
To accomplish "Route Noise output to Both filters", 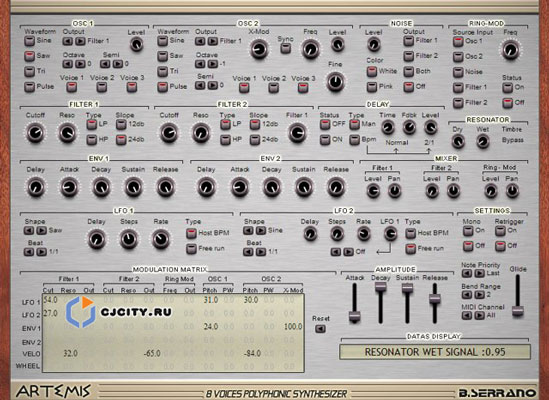I will (x=409, y=71).
